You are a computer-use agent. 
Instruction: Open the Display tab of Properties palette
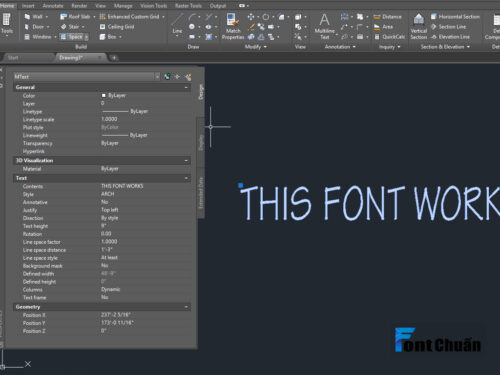pyautogui.click(x=201, y=143)
